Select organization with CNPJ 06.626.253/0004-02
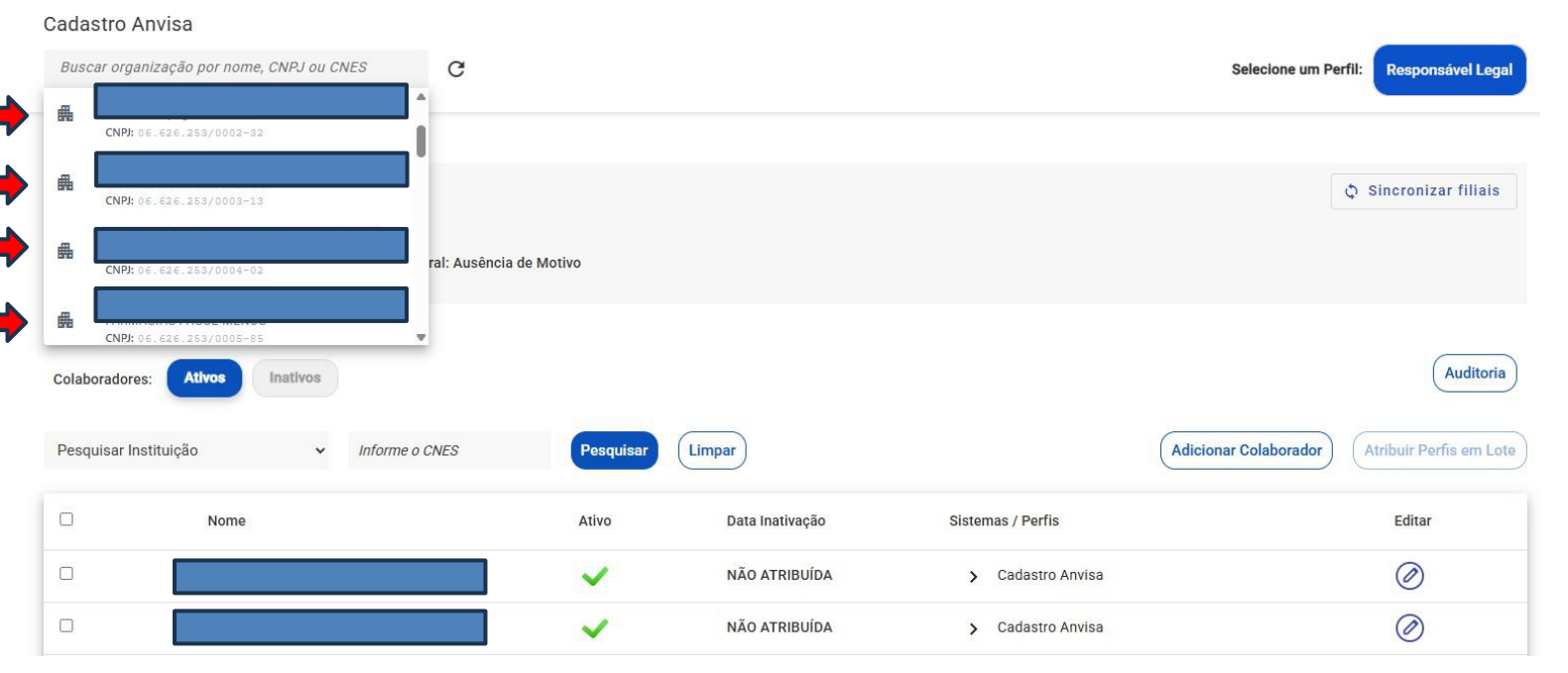Viewport: 1568px width, 673px height. point(229,251)
